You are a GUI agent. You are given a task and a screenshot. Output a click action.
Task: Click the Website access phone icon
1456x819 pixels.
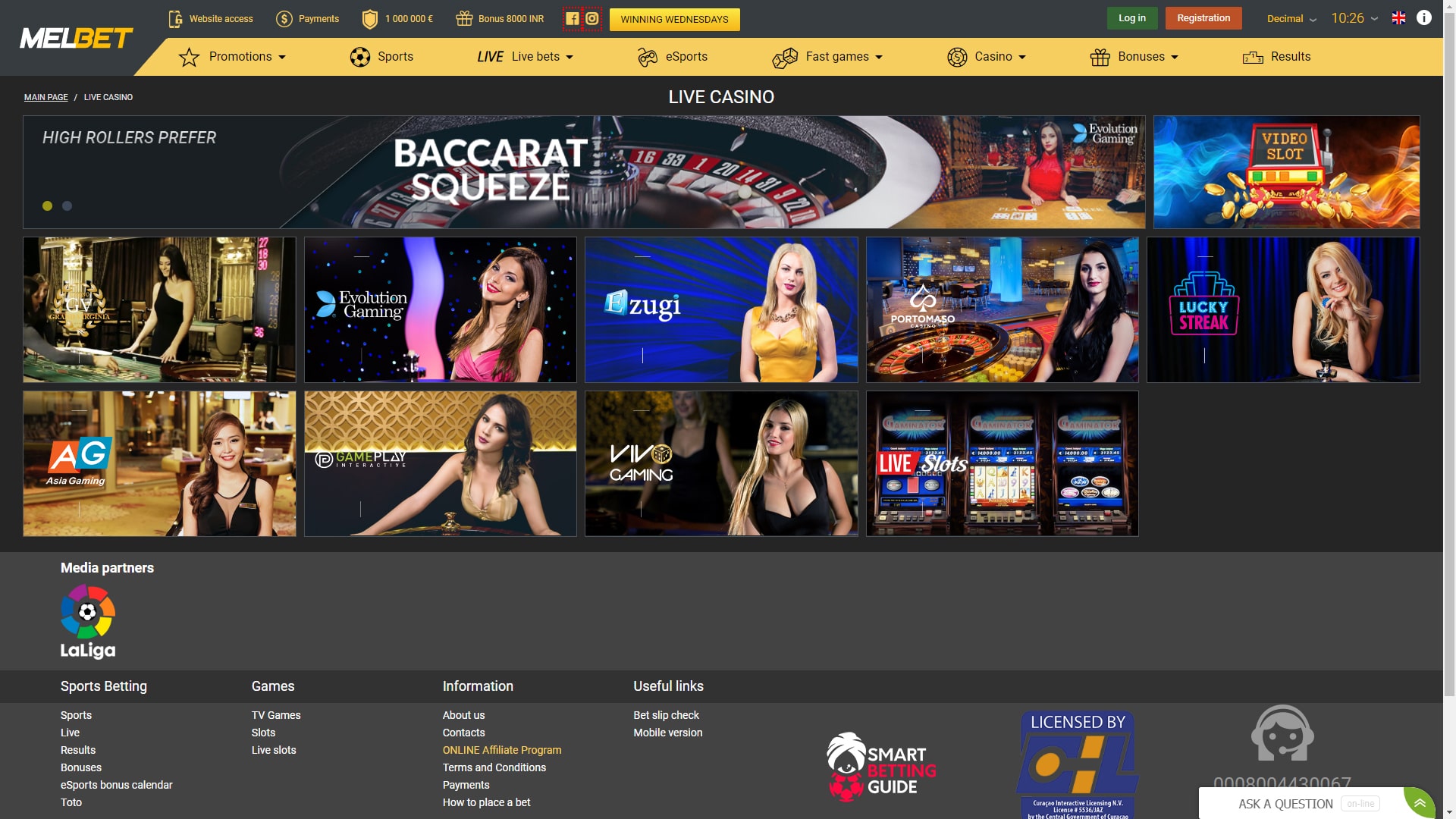click(175, 19)
